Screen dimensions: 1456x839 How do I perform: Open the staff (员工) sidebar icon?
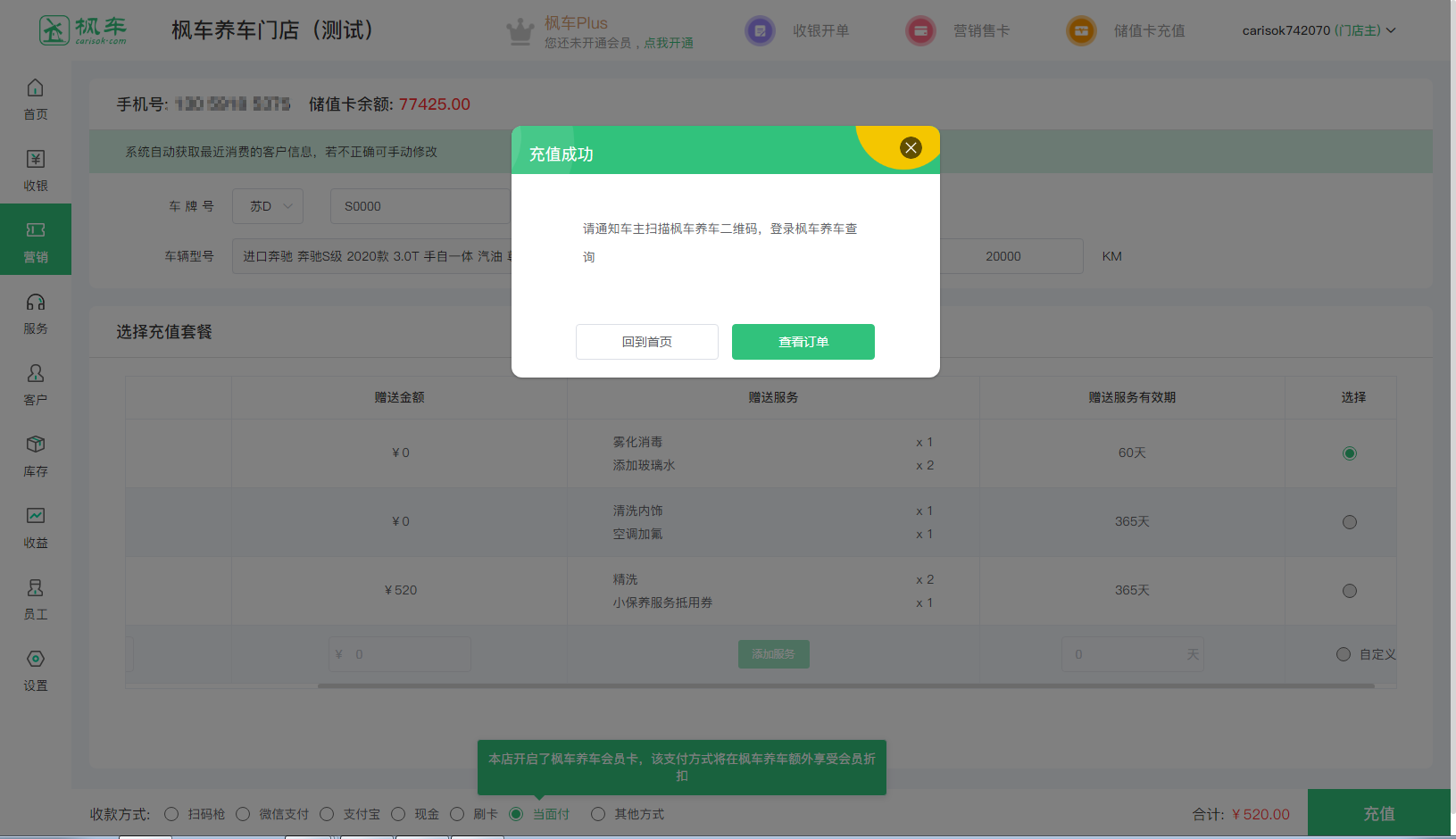(x=35, y=588)
